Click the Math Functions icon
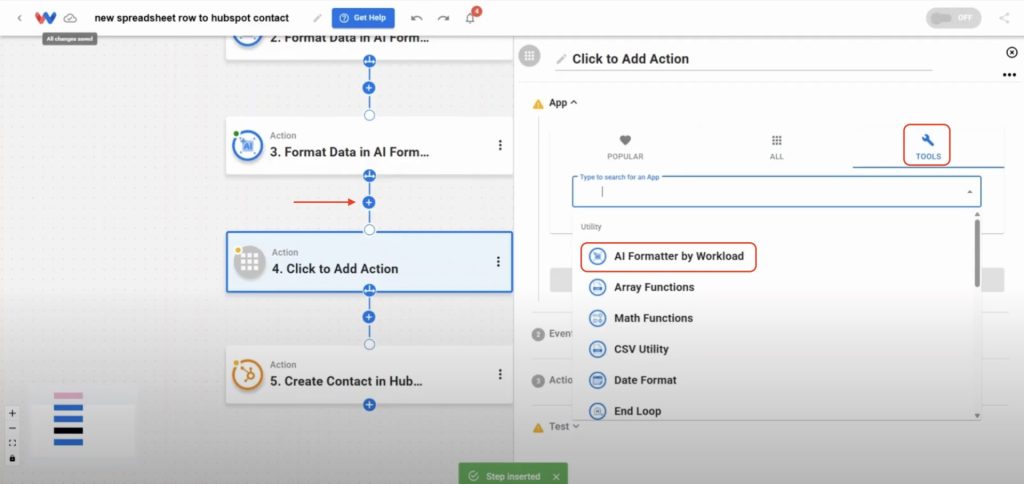Screen dimensions: 1024x484 click(597, 318)
